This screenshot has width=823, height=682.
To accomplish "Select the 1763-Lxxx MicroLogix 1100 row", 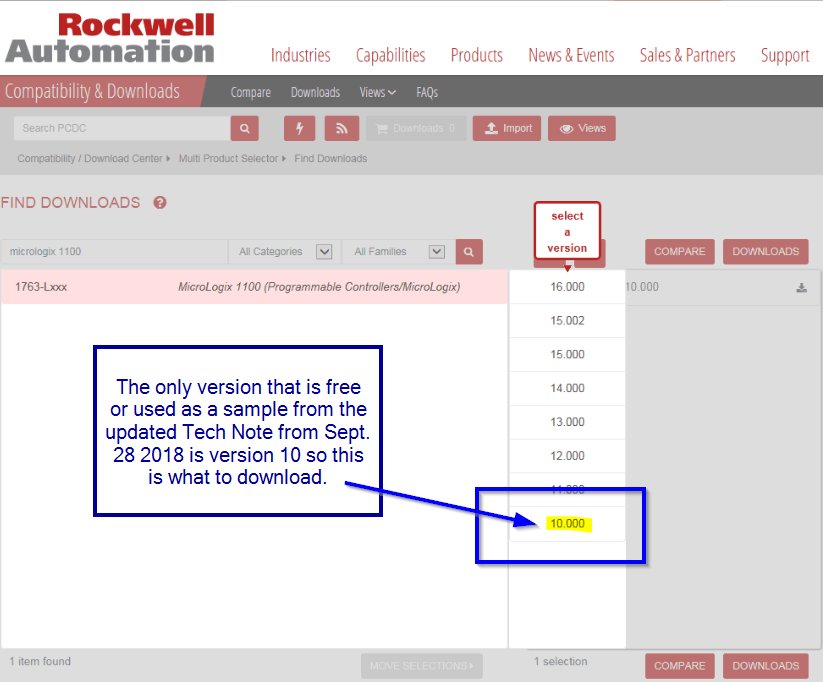I will click(254, 287).
